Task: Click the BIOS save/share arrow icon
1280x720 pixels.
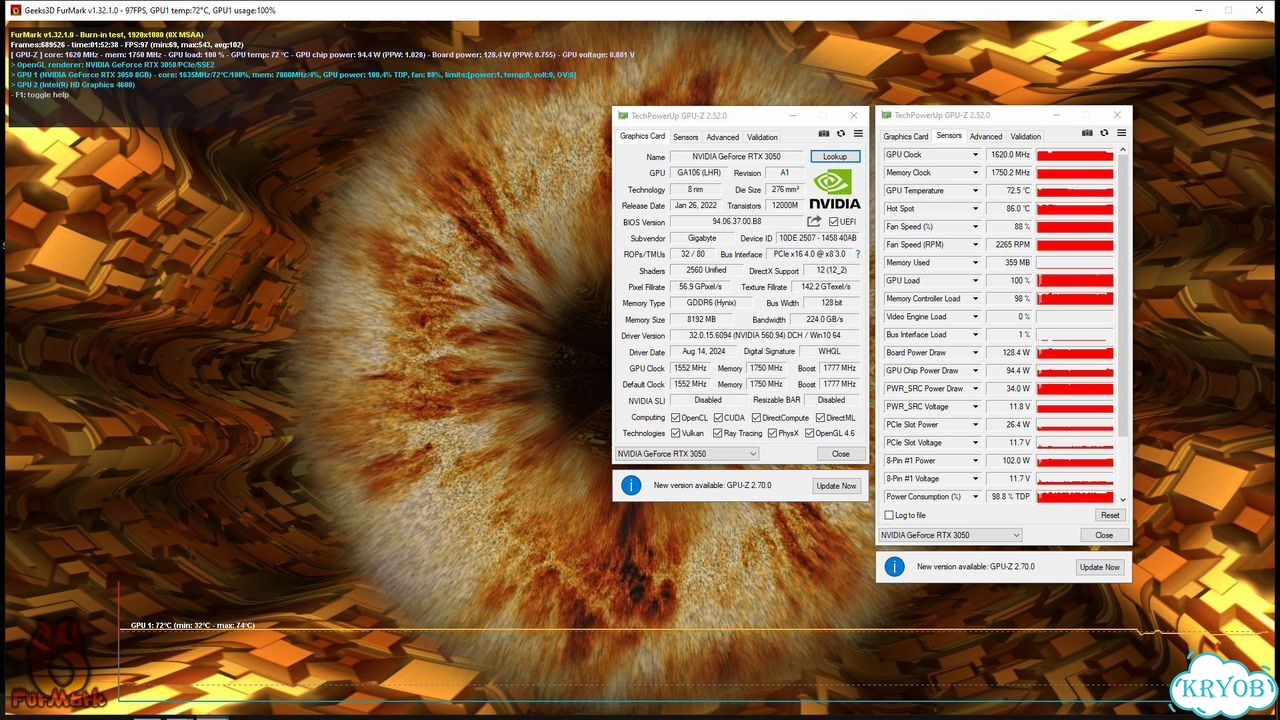Action: coord(814,222)
